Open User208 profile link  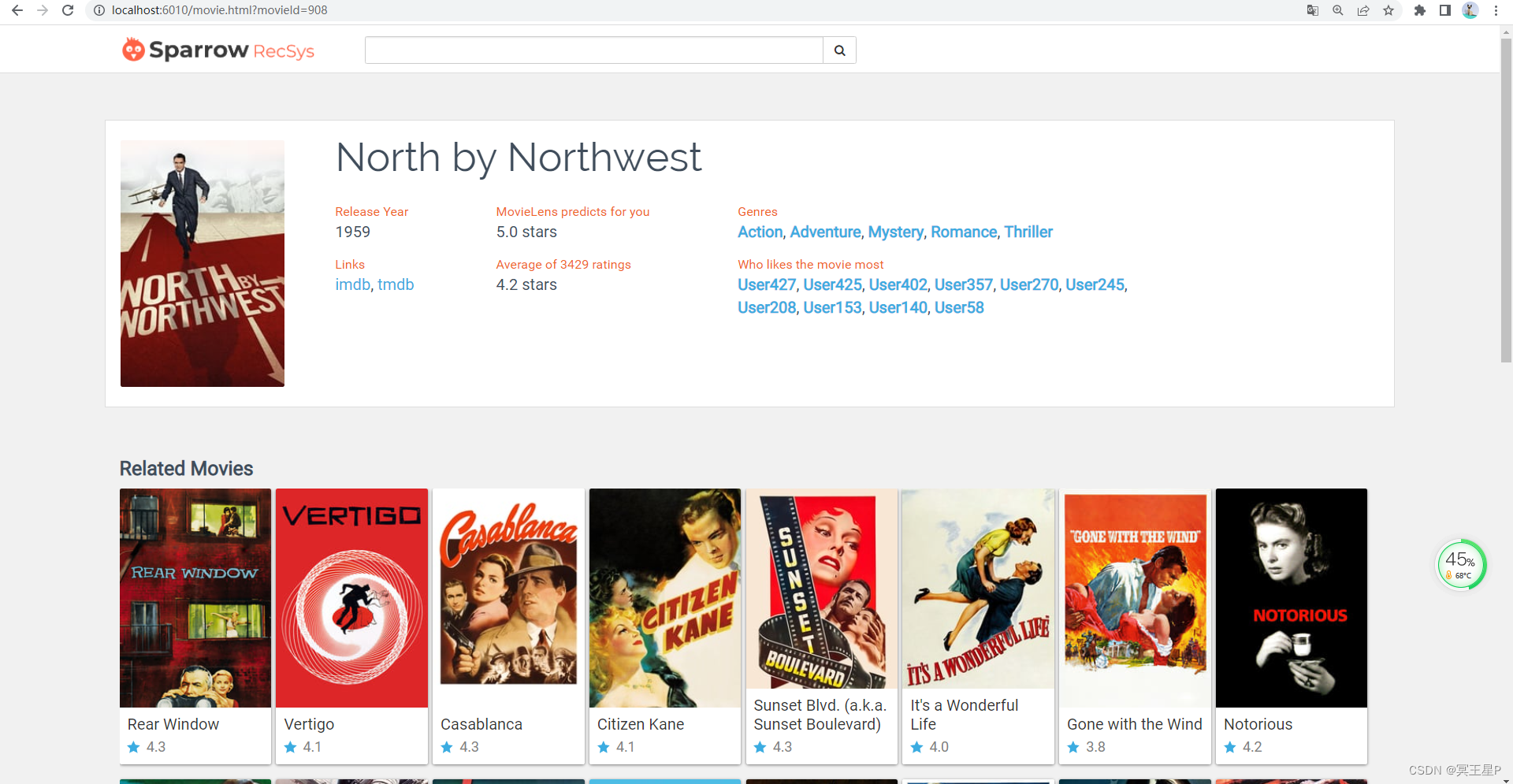click(x=767, y=307)
